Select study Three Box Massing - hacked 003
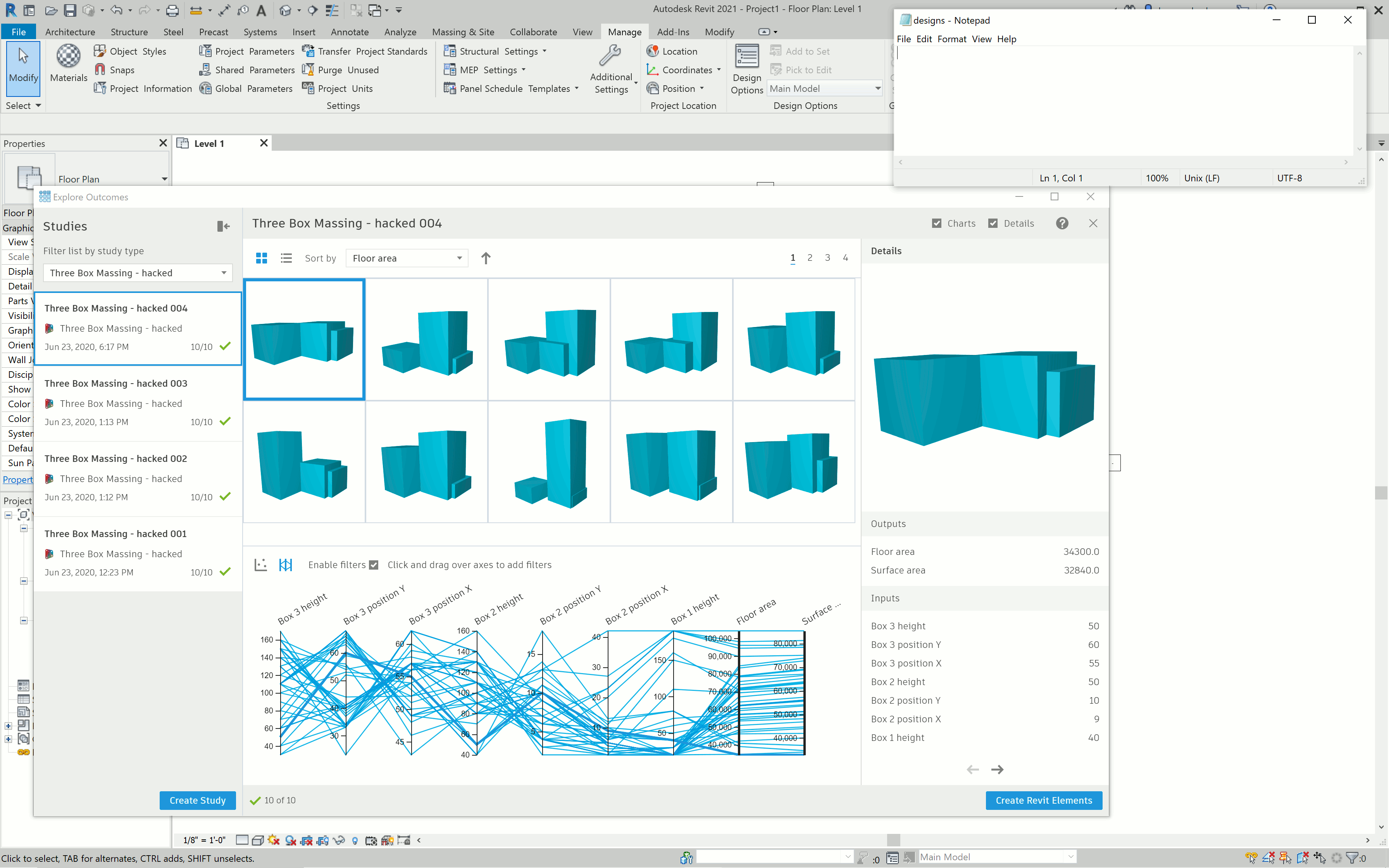The height and width of the screenshot is (868, 1389). point(138,403)
